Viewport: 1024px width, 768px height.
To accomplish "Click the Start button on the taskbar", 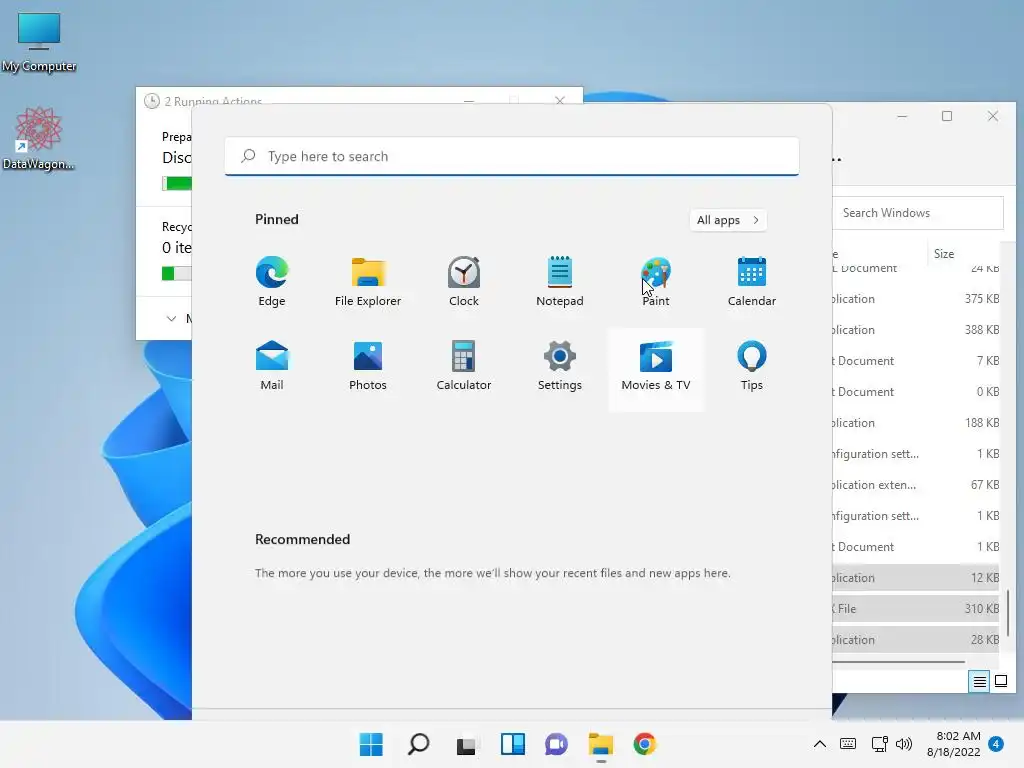I will coord(371,744).
